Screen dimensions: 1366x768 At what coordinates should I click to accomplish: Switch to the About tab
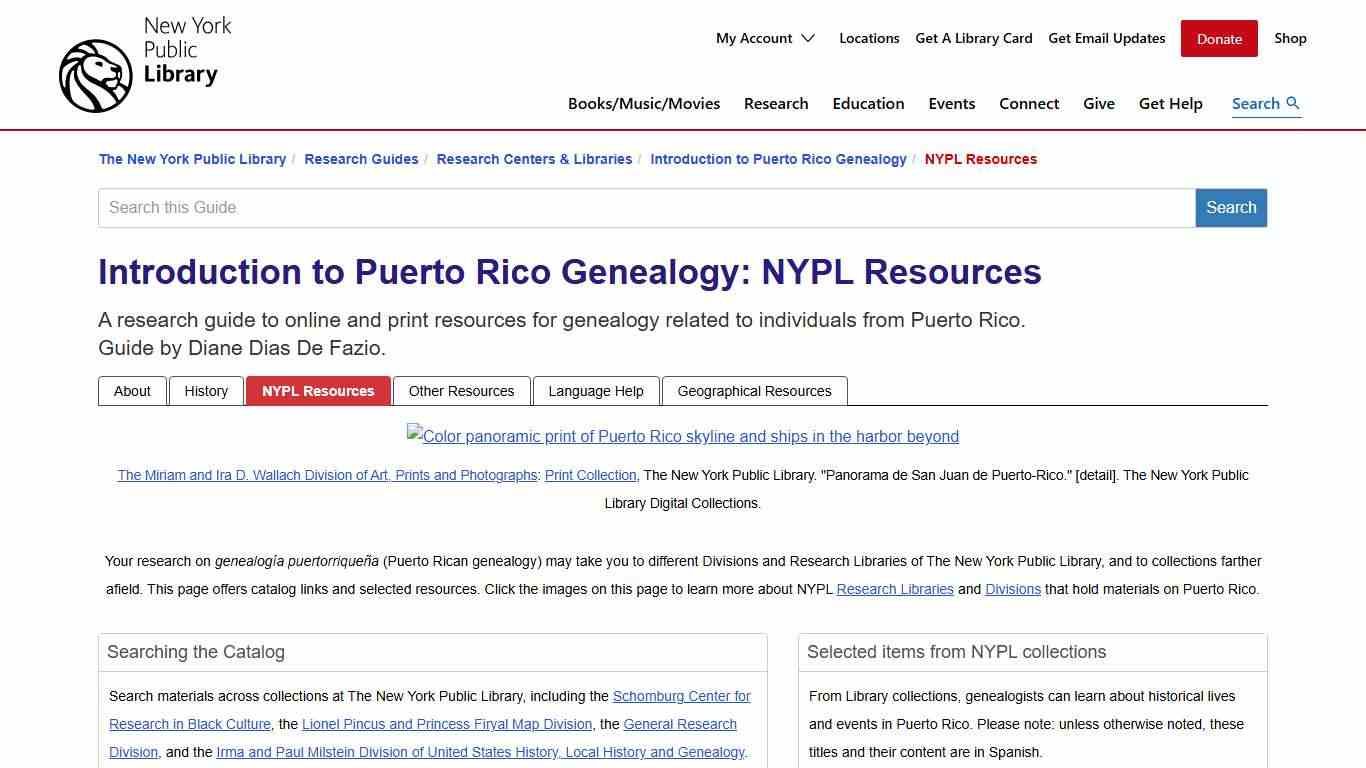pos(132,391)
